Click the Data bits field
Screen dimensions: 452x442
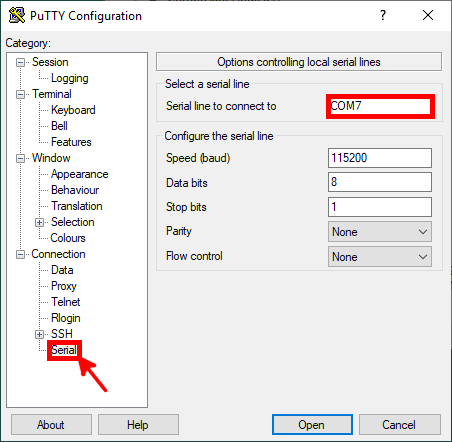coord(380,182)
